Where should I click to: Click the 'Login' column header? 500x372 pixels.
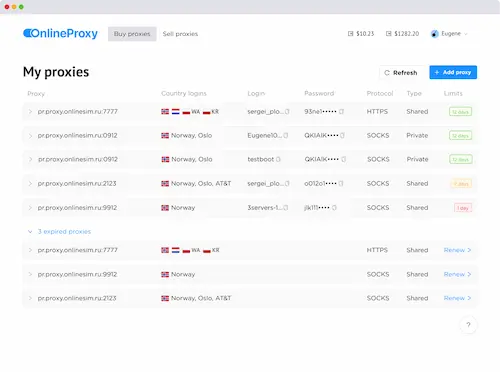256,93
